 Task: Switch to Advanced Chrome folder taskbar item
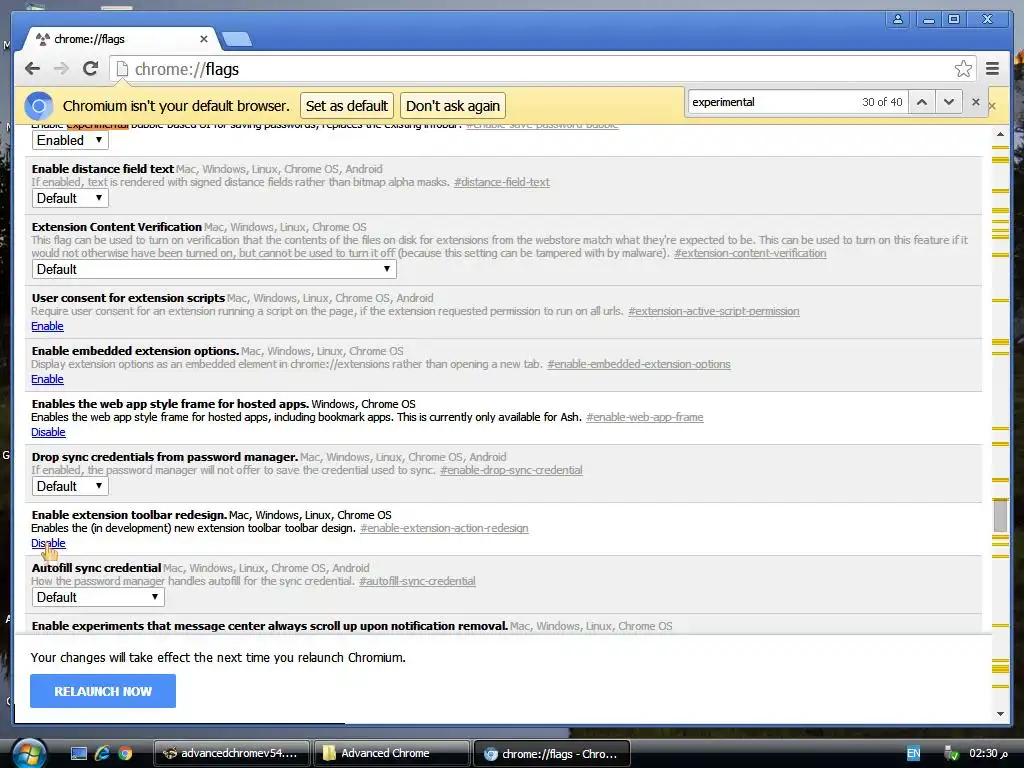pyautogui.click(x=392, y=754)
